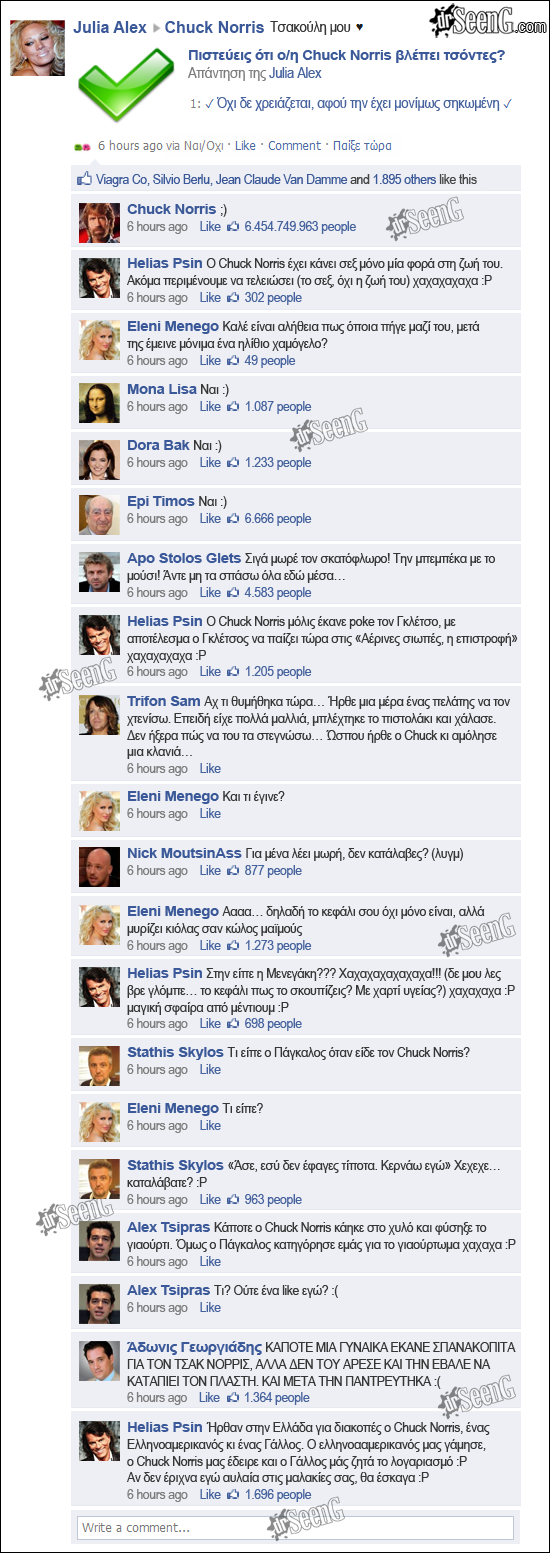Open Mona Lisa's avatar thumbnail
Screen dimensions: 550x1554
(100, 403)
